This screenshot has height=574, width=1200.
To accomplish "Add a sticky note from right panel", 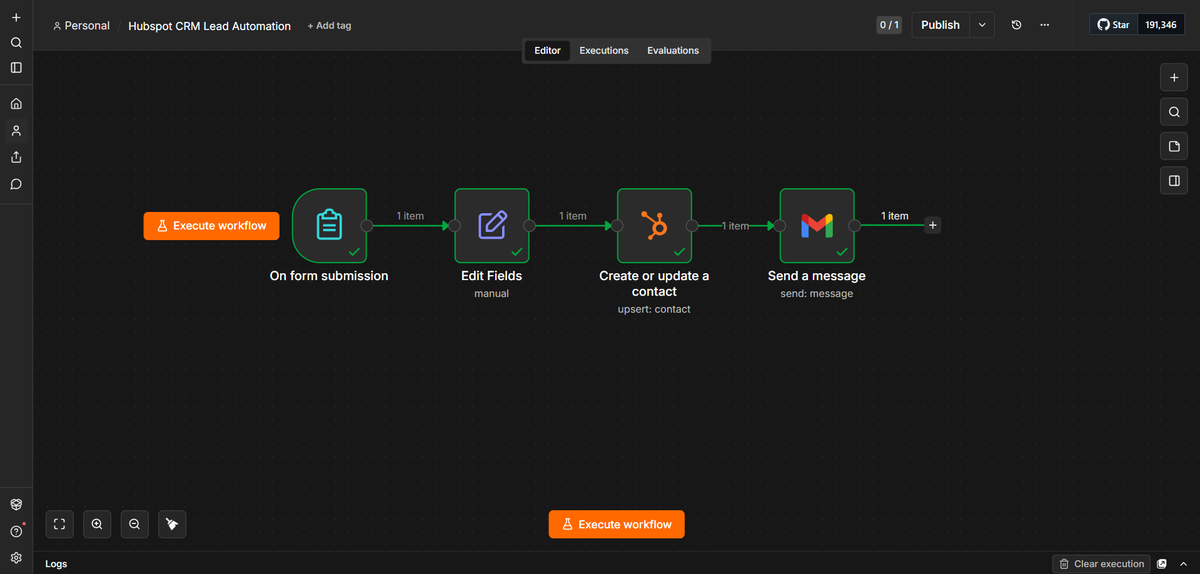I will click(x=1174, y=147).
